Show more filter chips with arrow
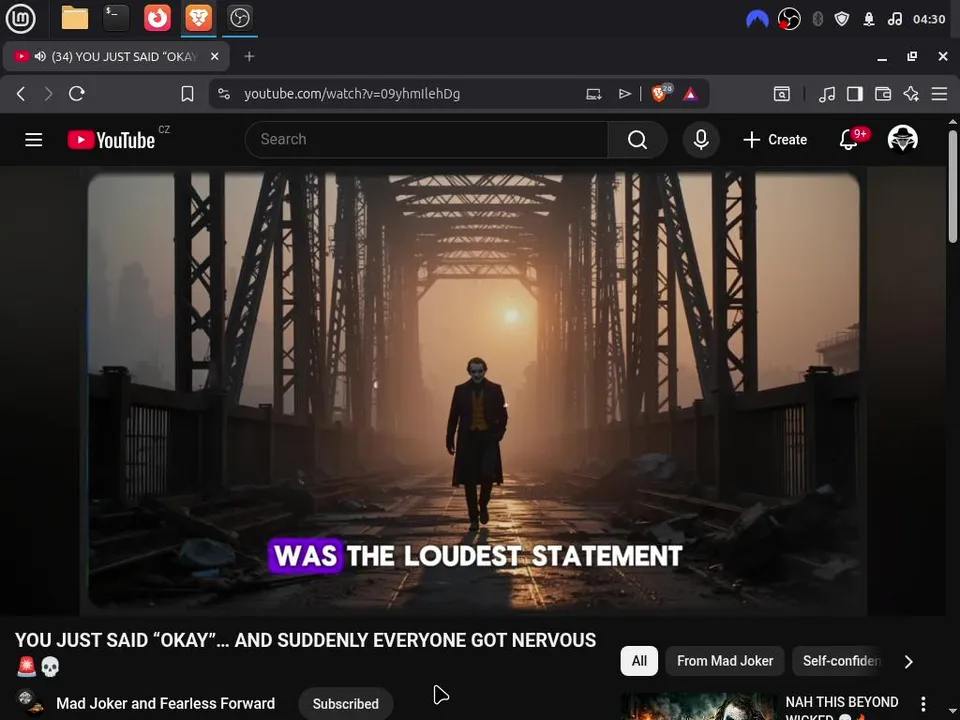Viewport: 960px width, 720px height. (909, 661)
